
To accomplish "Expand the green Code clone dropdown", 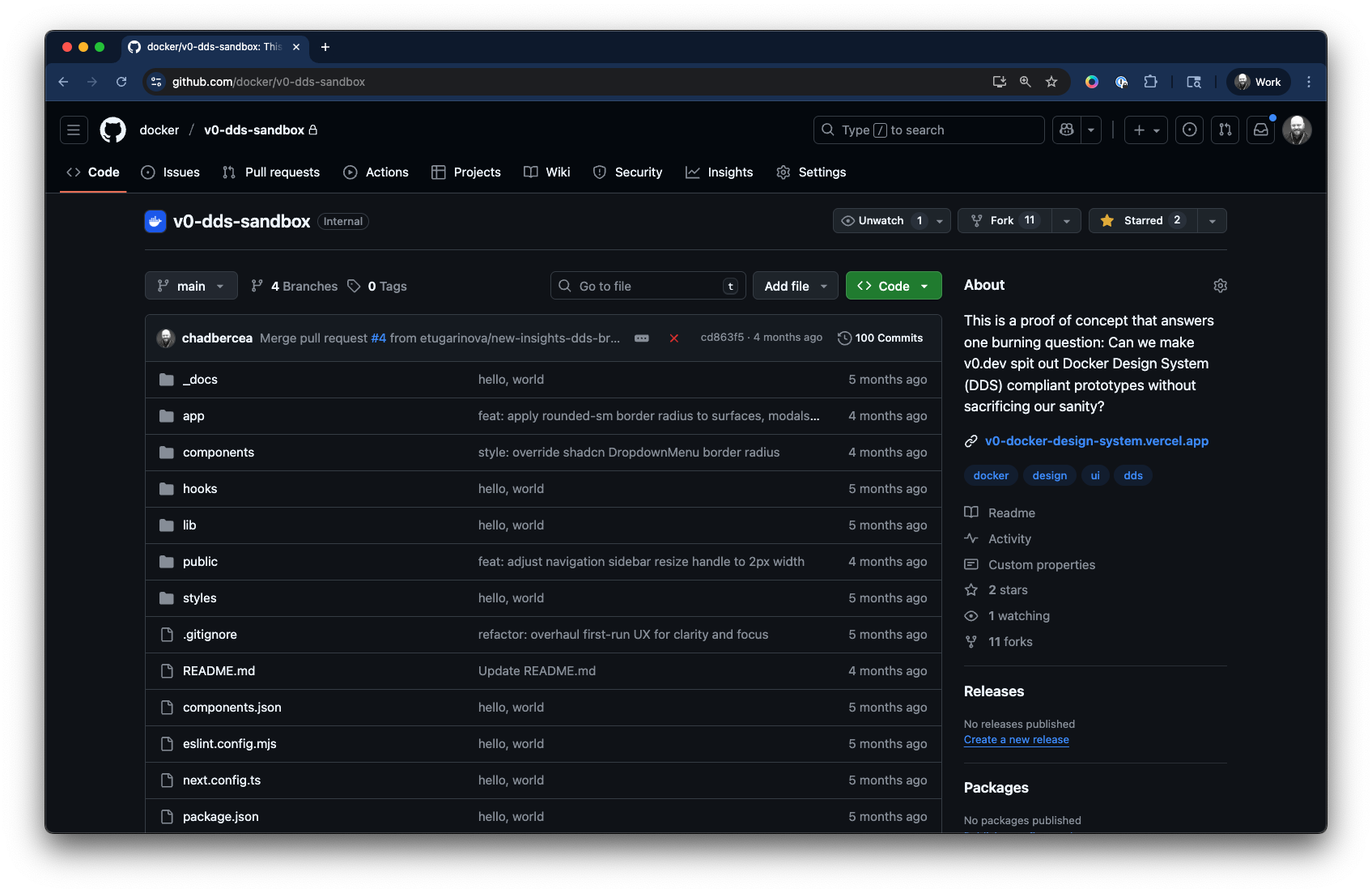I will (924, 285).
